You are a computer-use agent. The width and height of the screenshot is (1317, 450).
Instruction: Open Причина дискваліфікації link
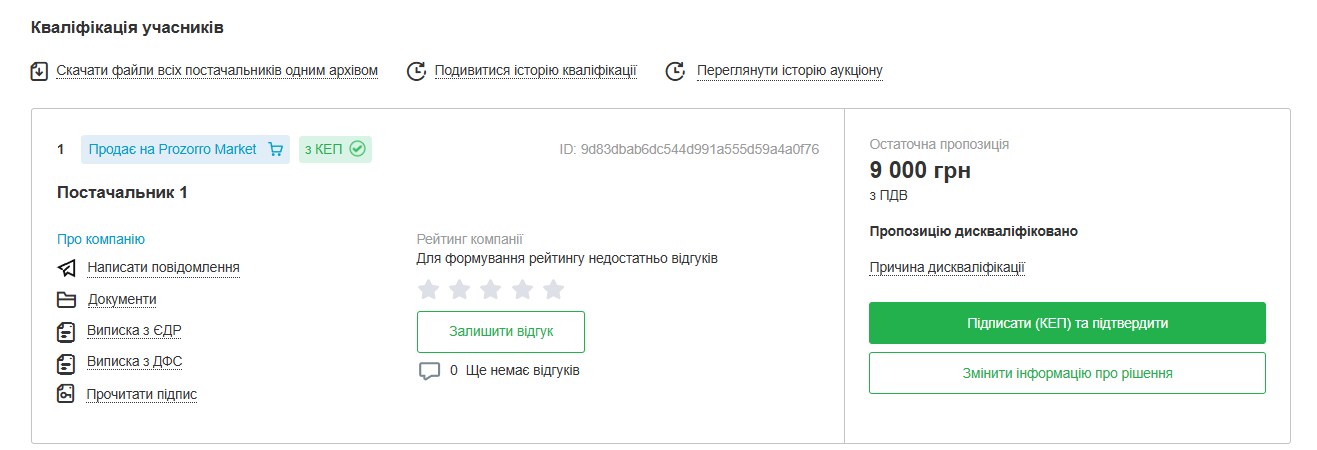pyautogui.click(x=947, y=267)
